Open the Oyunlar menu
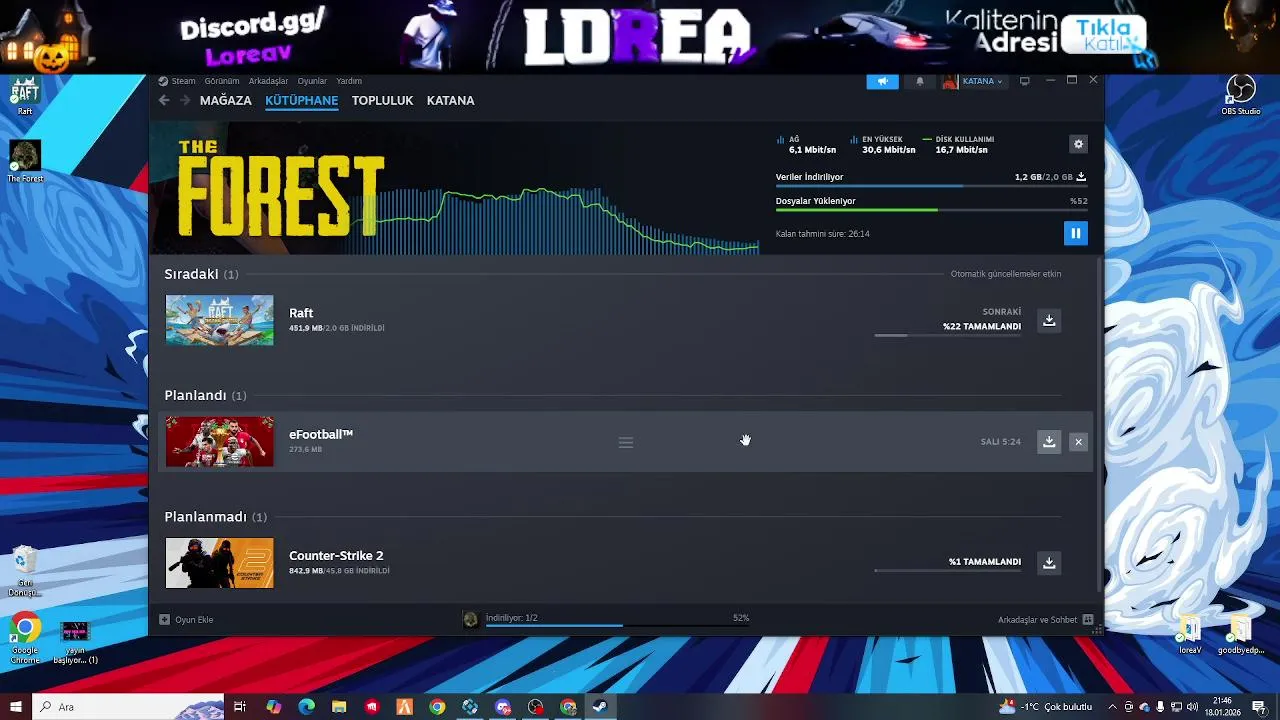Viewport: 1280px width, 720px height. [312, 81]
